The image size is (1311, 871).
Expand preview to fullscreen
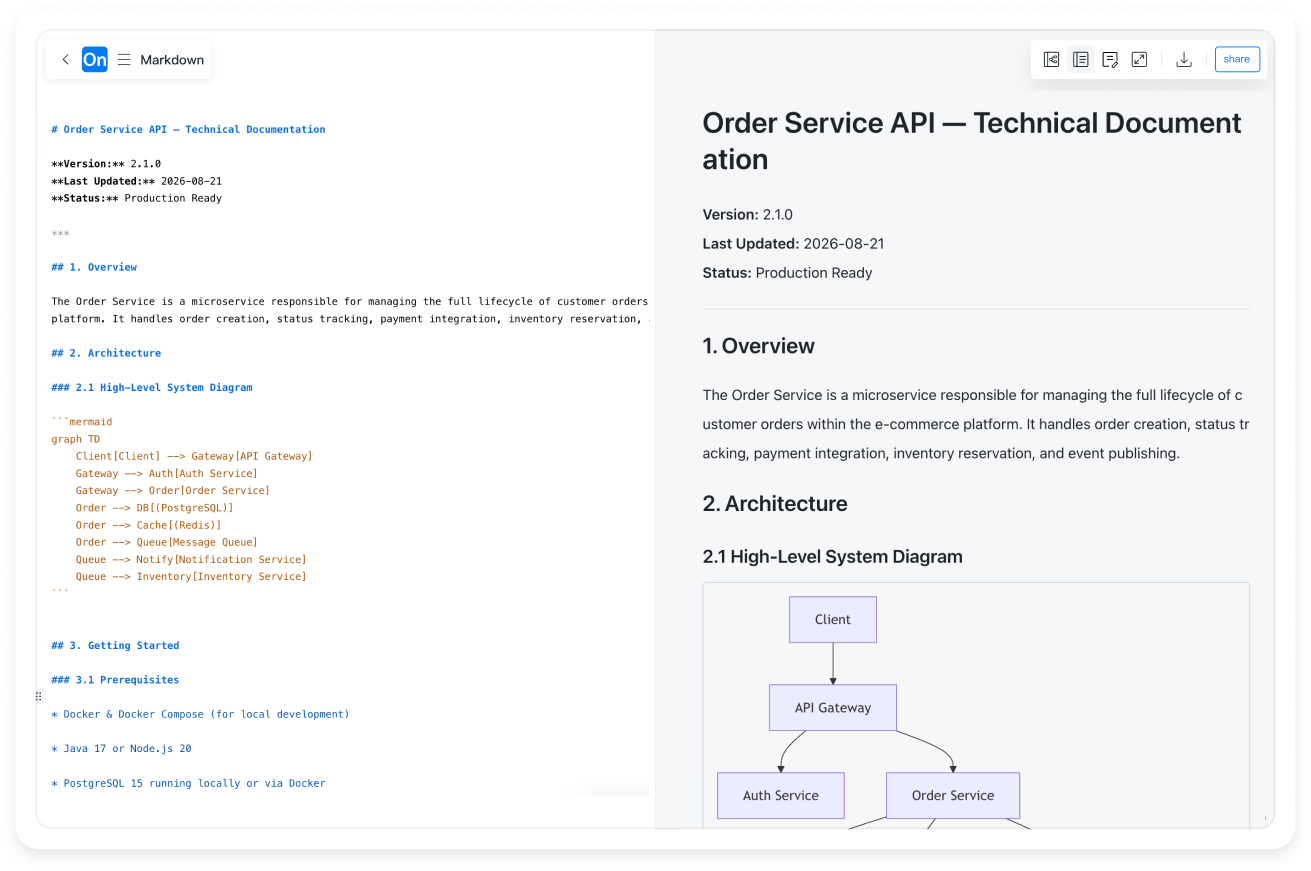coord(1139,60)
